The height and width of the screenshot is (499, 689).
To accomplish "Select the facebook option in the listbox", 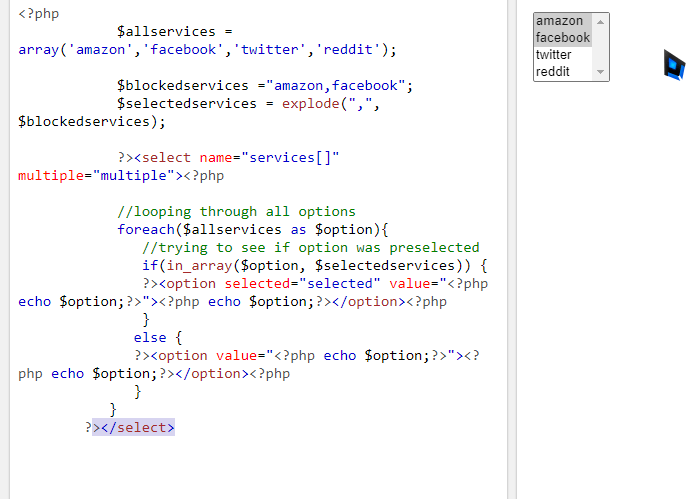I will (x=563, y=38).
